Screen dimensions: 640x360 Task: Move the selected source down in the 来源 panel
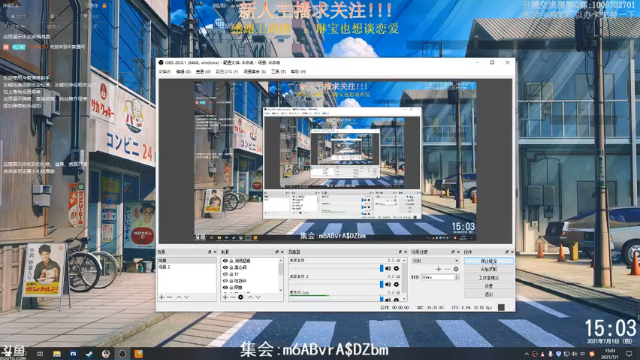tap(258, 297)
